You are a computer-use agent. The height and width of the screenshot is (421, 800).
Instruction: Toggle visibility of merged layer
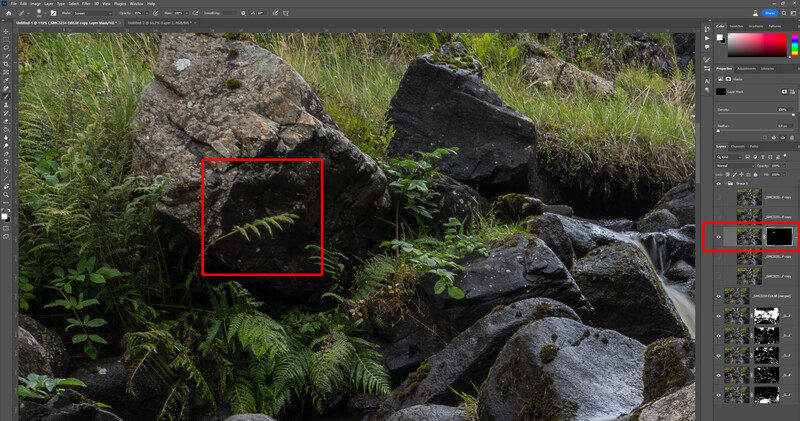pyautogui.click(x=718, y=295)
